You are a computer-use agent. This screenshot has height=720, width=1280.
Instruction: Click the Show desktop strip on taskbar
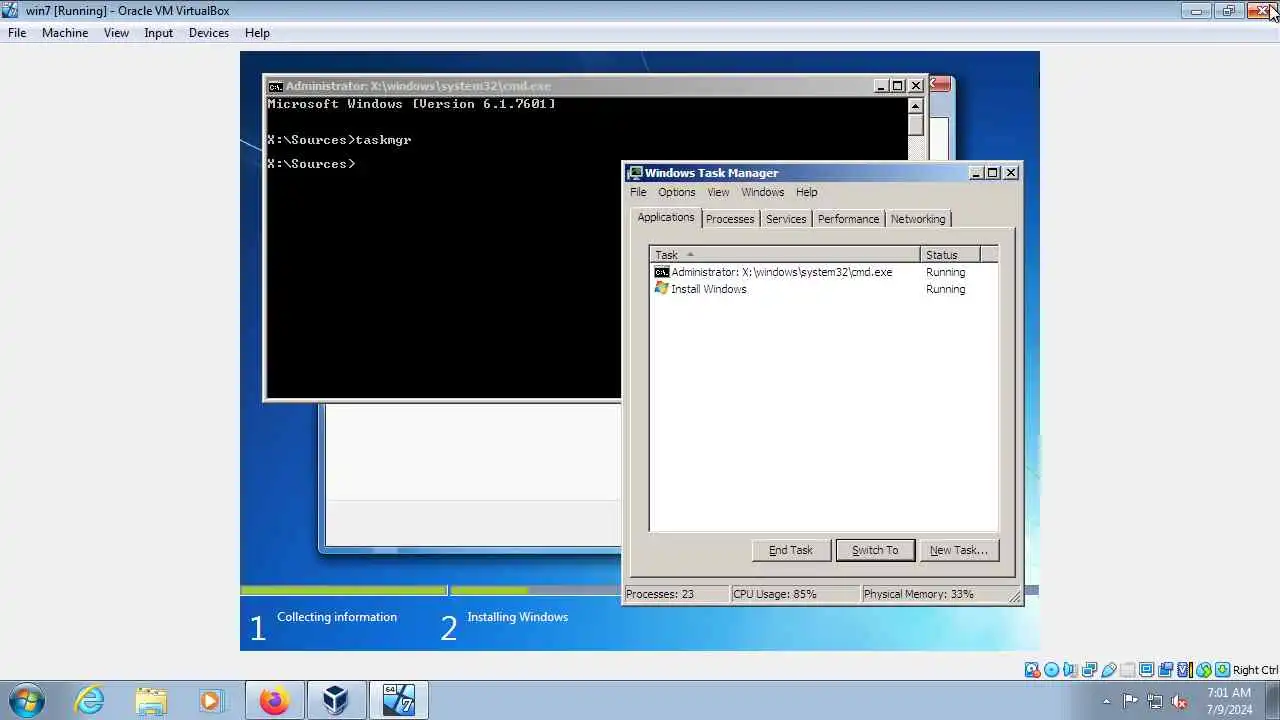(1273, 700)
